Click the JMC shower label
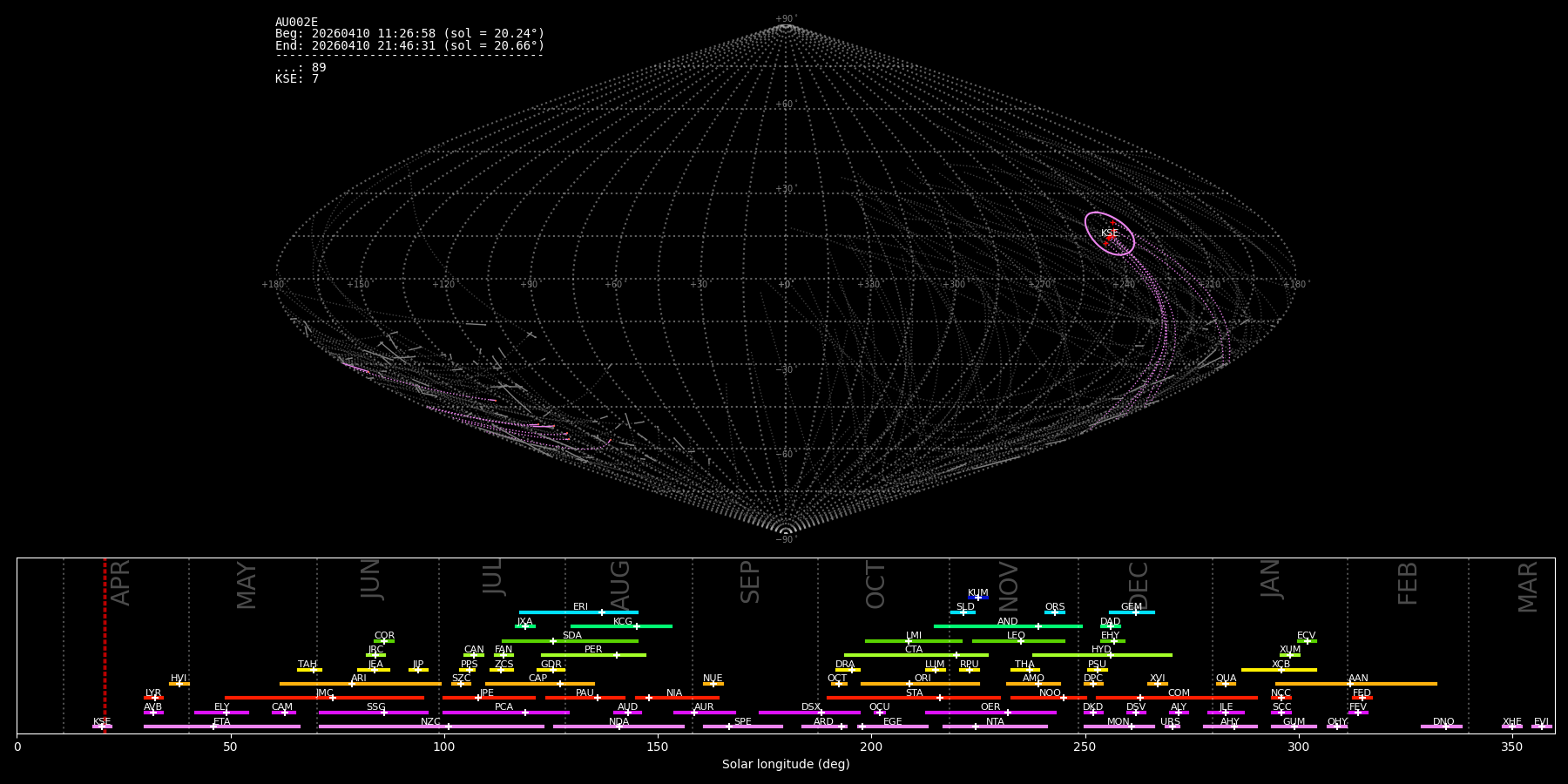 [325, 693]
